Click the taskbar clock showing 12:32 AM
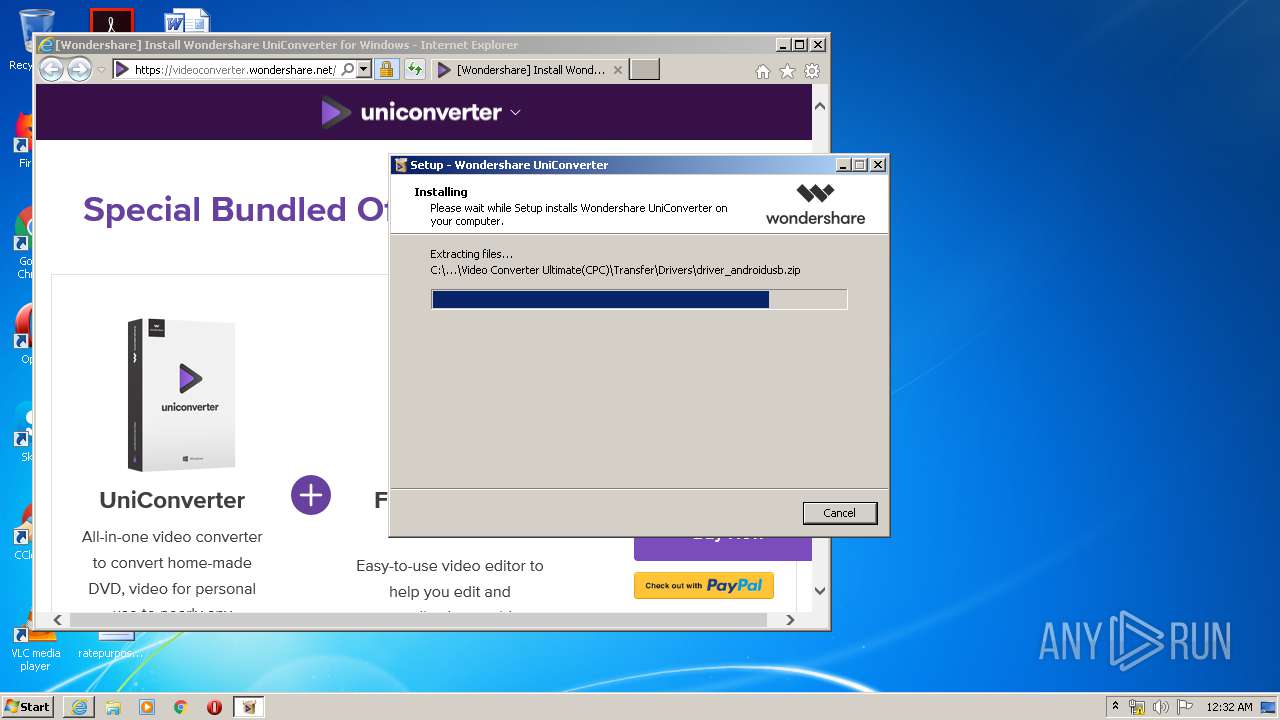Viewport: 1280px width, 720px height. (1229, 707)
